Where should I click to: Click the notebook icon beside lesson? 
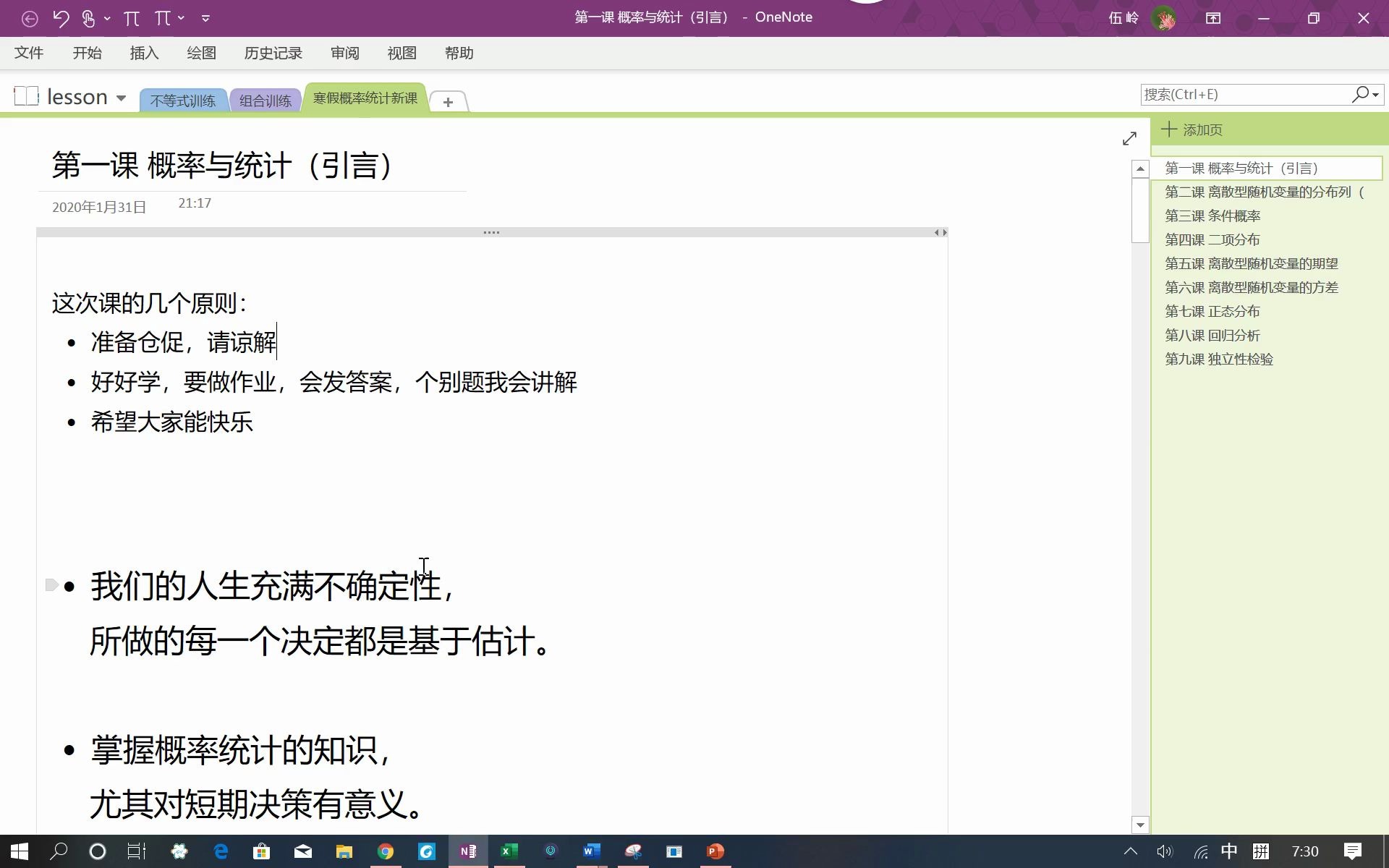(x=26, y=95)
